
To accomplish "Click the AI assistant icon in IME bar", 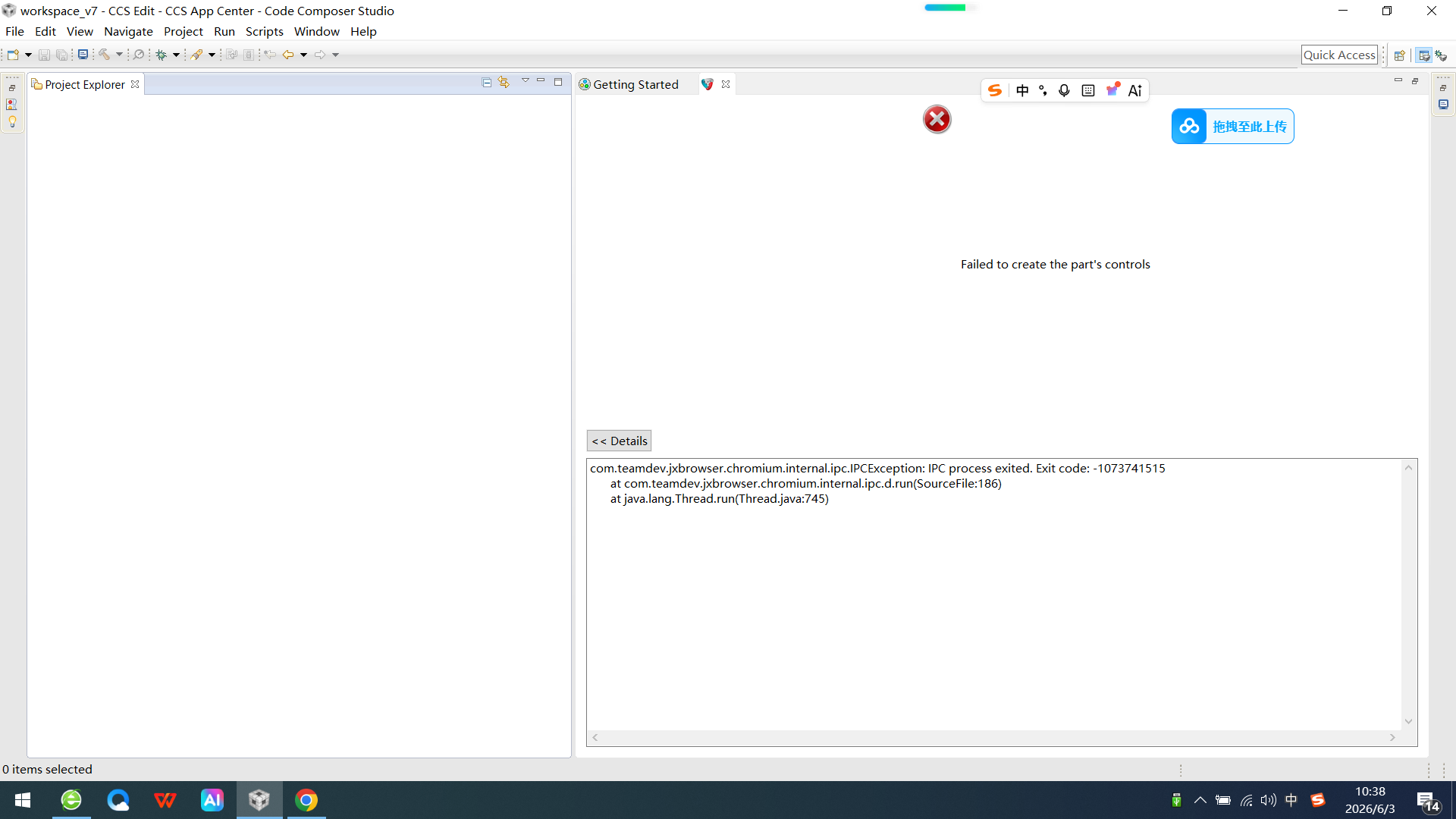I will coord(1135,91).
